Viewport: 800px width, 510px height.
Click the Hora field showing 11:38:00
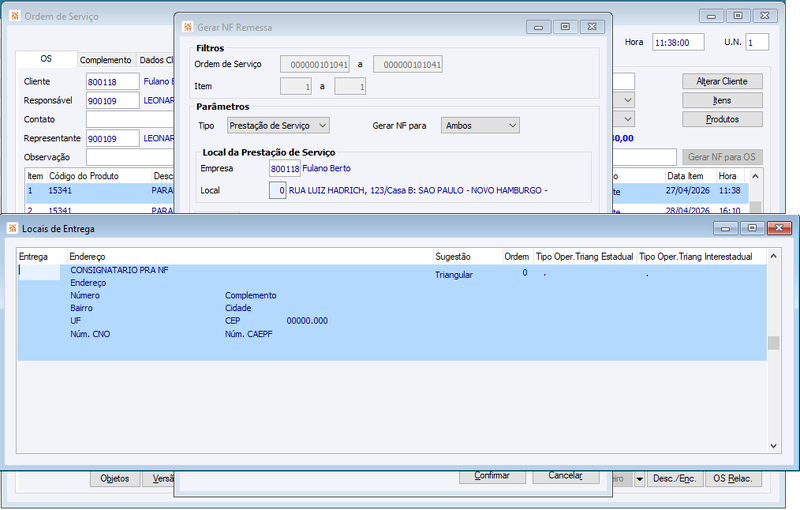click(678, 42)
